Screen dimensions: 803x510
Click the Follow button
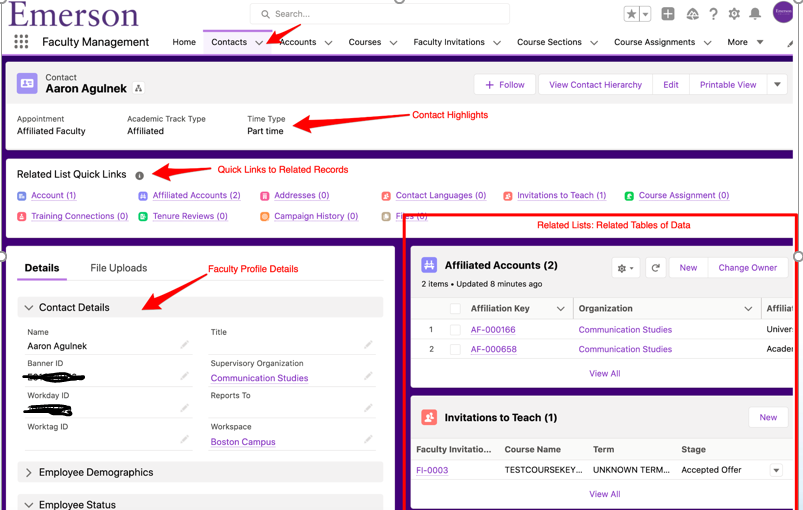coord(504,84)
